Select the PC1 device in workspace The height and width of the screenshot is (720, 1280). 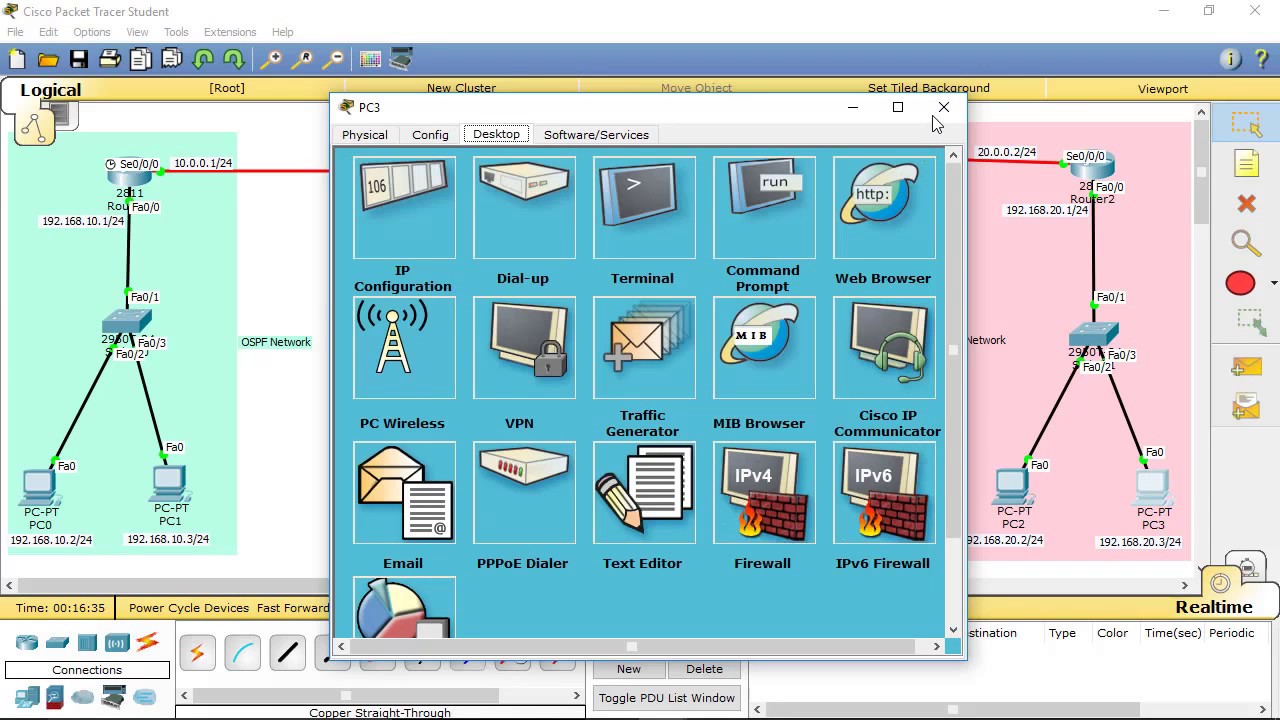coord(169,484)
